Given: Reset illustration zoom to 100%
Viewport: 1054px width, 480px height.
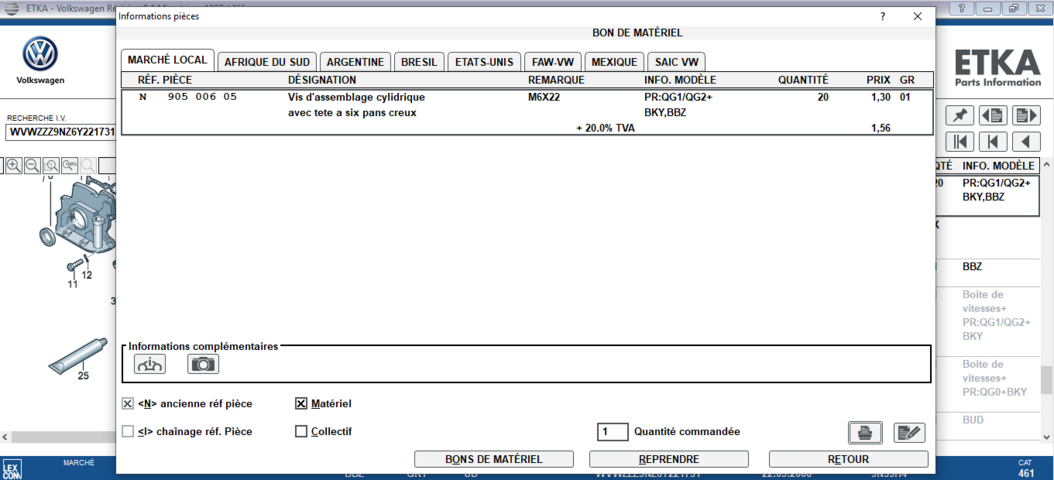Looking at the screenshot, I should click(69, 165).
